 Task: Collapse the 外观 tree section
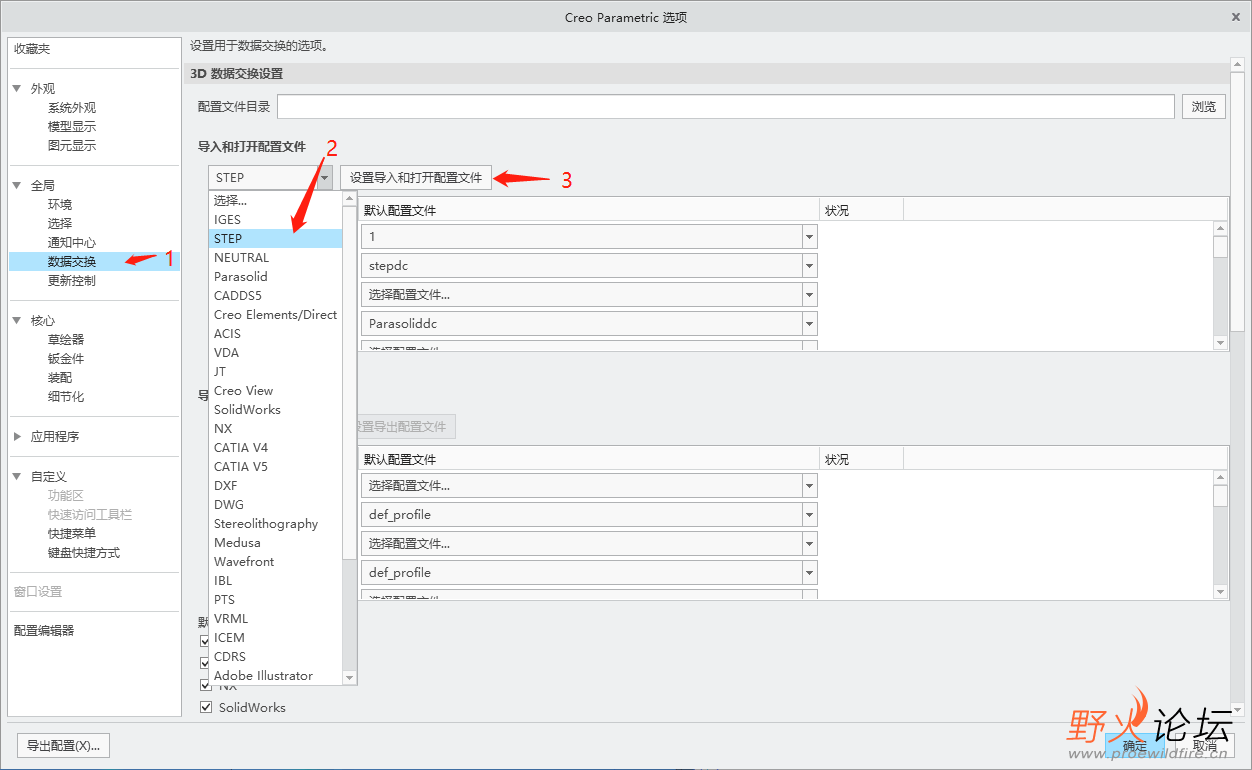pyautogui.click(x=17, y=88)
